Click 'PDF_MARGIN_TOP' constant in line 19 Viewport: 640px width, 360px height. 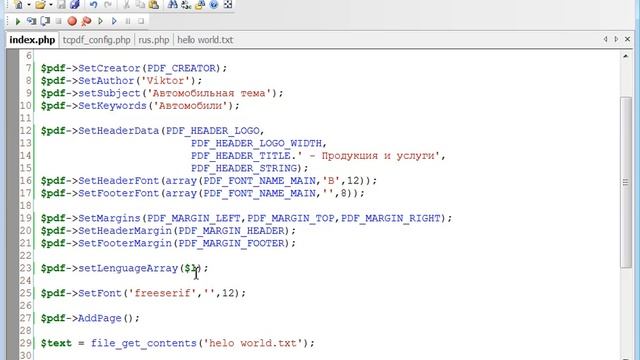[291, 218]
